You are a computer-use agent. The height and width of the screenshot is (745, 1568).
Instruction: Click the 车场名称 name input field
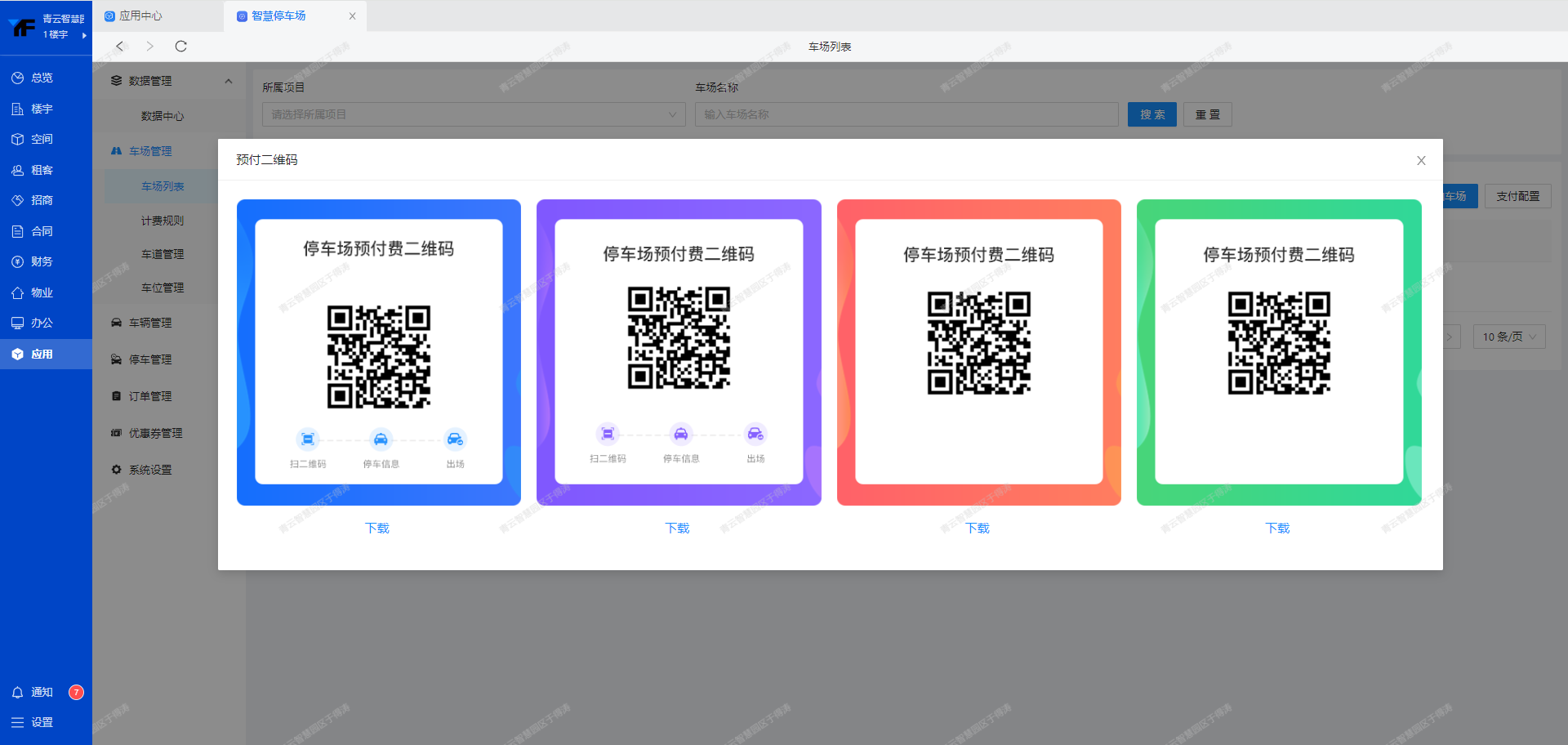click(906, 114)
